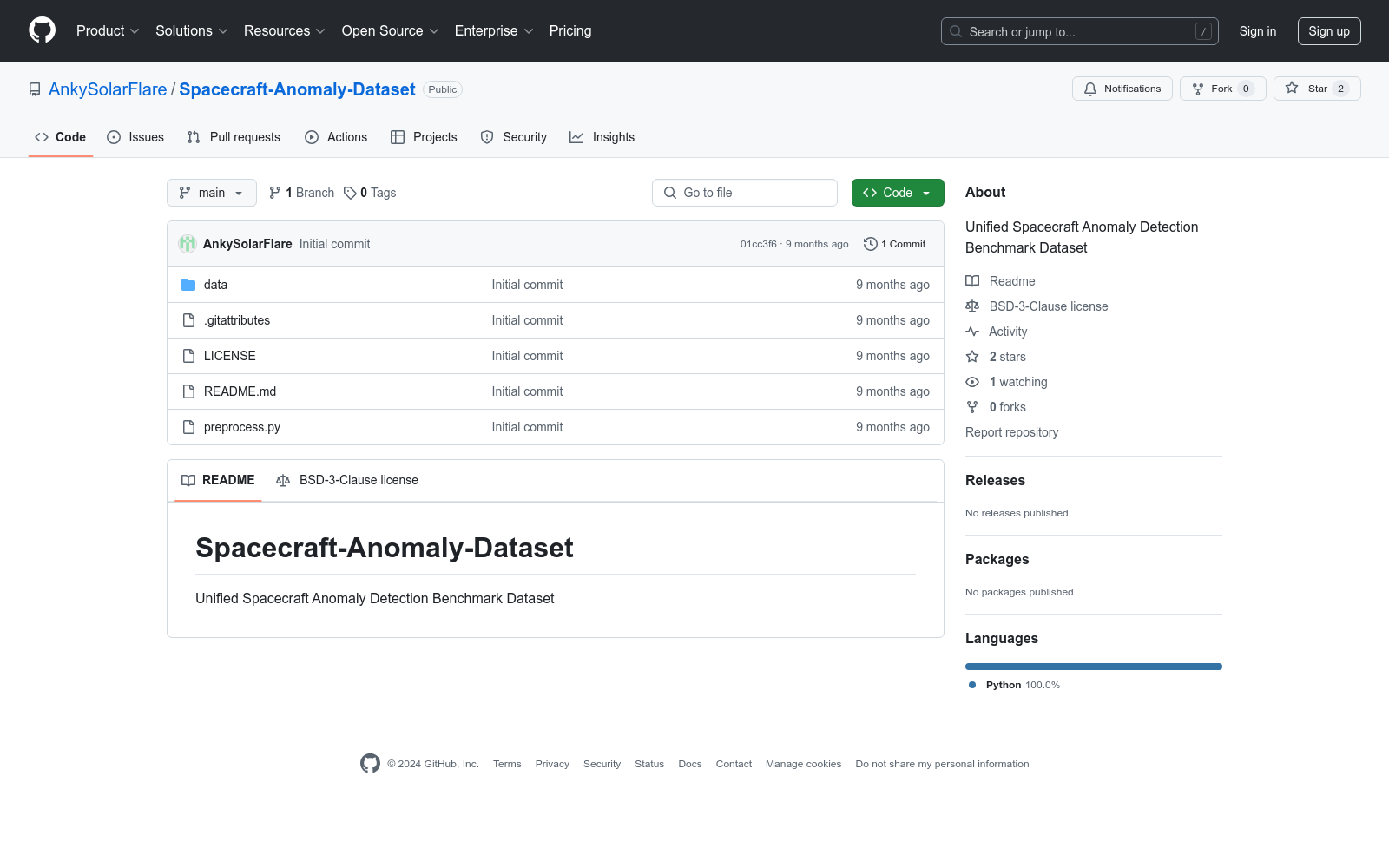The height and width of the screenshot is (868, 1389).
Task: Click the Python language color dot
Action: (972, 685)
